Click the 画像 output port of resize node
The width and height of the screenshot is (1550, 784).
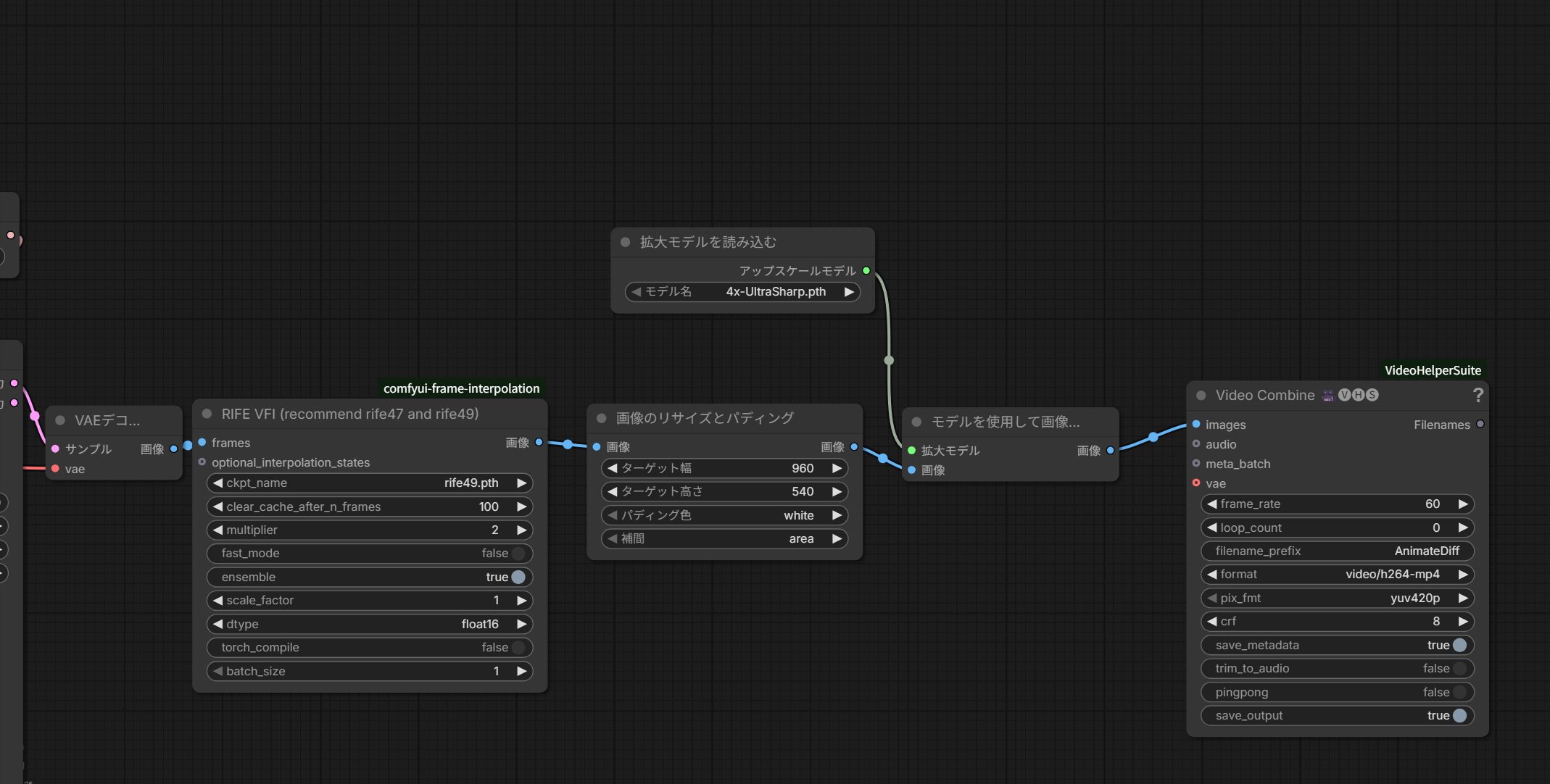854,446
